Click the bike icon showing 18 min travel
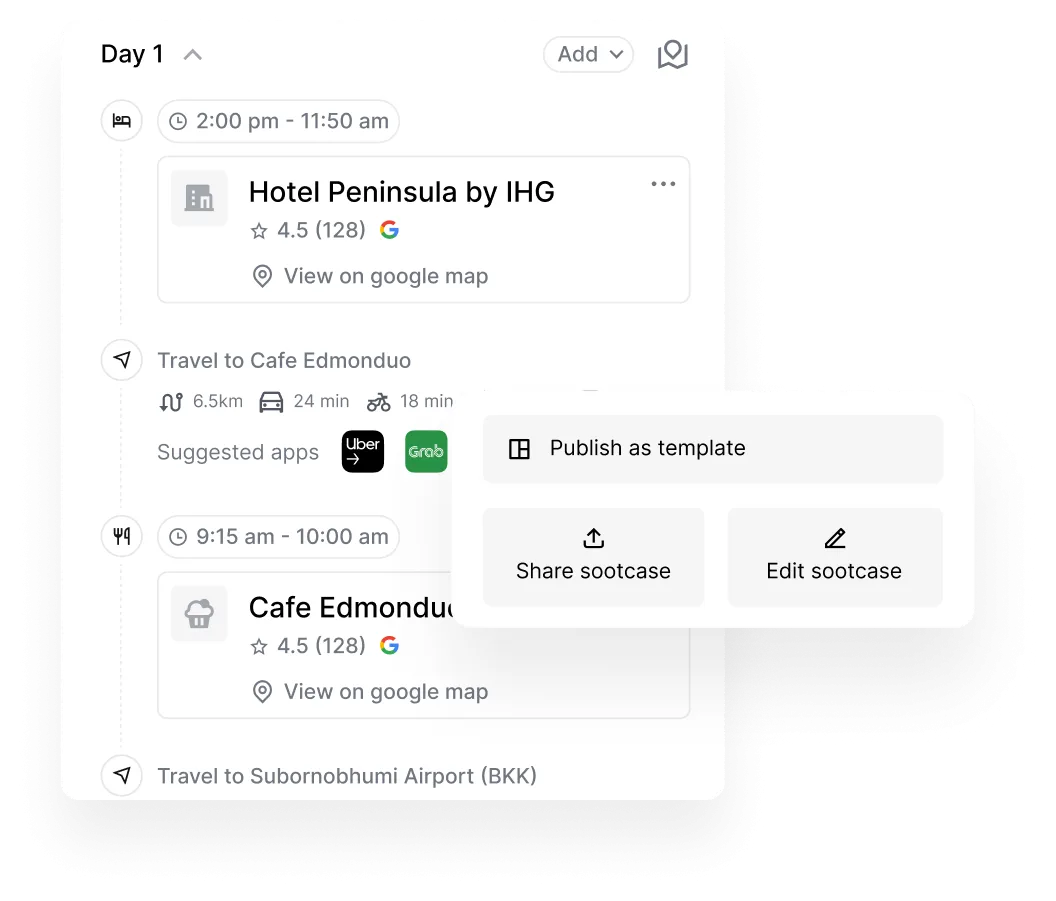The height and width of the screenshot is (901, 1056). [x=379, y=401]
